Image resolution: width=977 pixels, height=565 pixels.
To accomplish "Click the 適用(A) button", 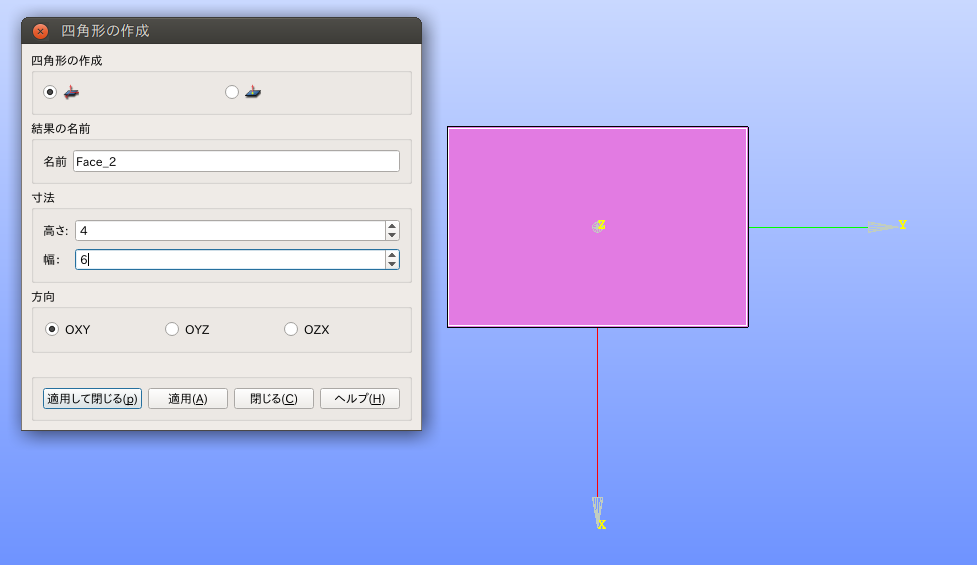I will pyautogui.click(x=188, y=399).
